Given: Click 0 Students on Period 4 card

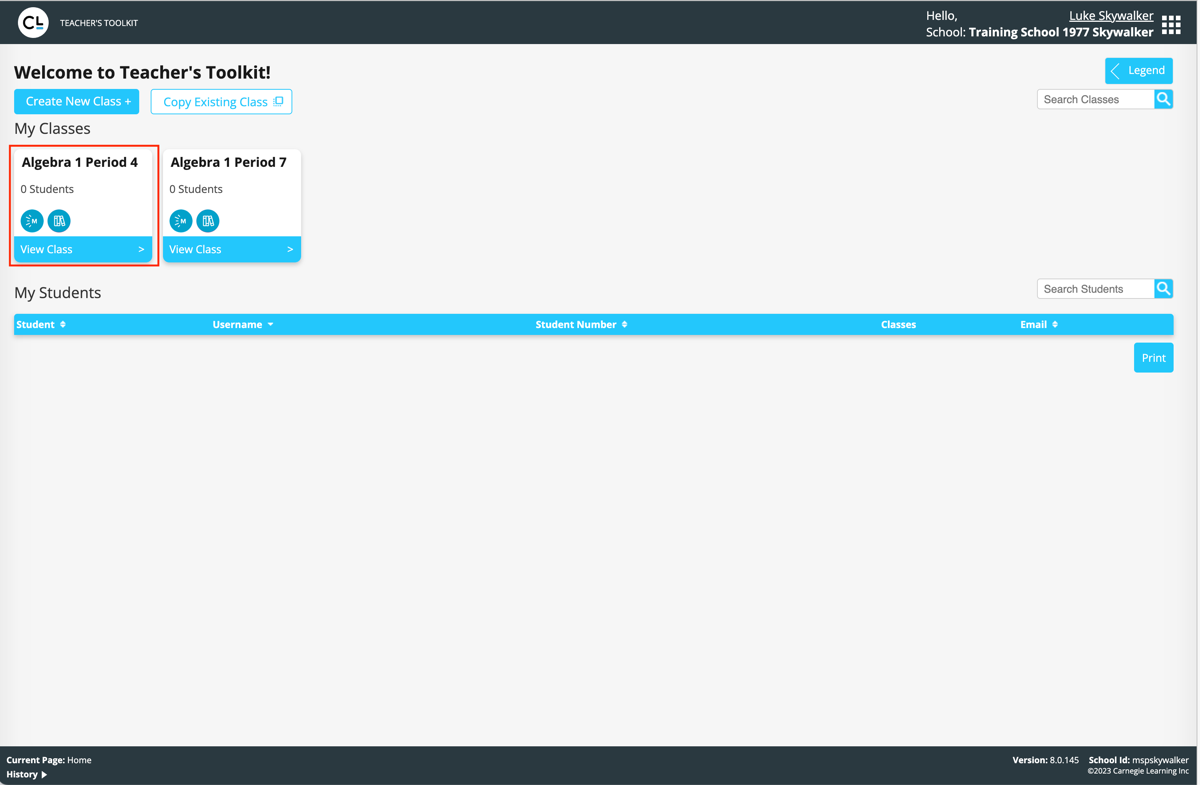Looking at the screenshot, I should 47,189.
